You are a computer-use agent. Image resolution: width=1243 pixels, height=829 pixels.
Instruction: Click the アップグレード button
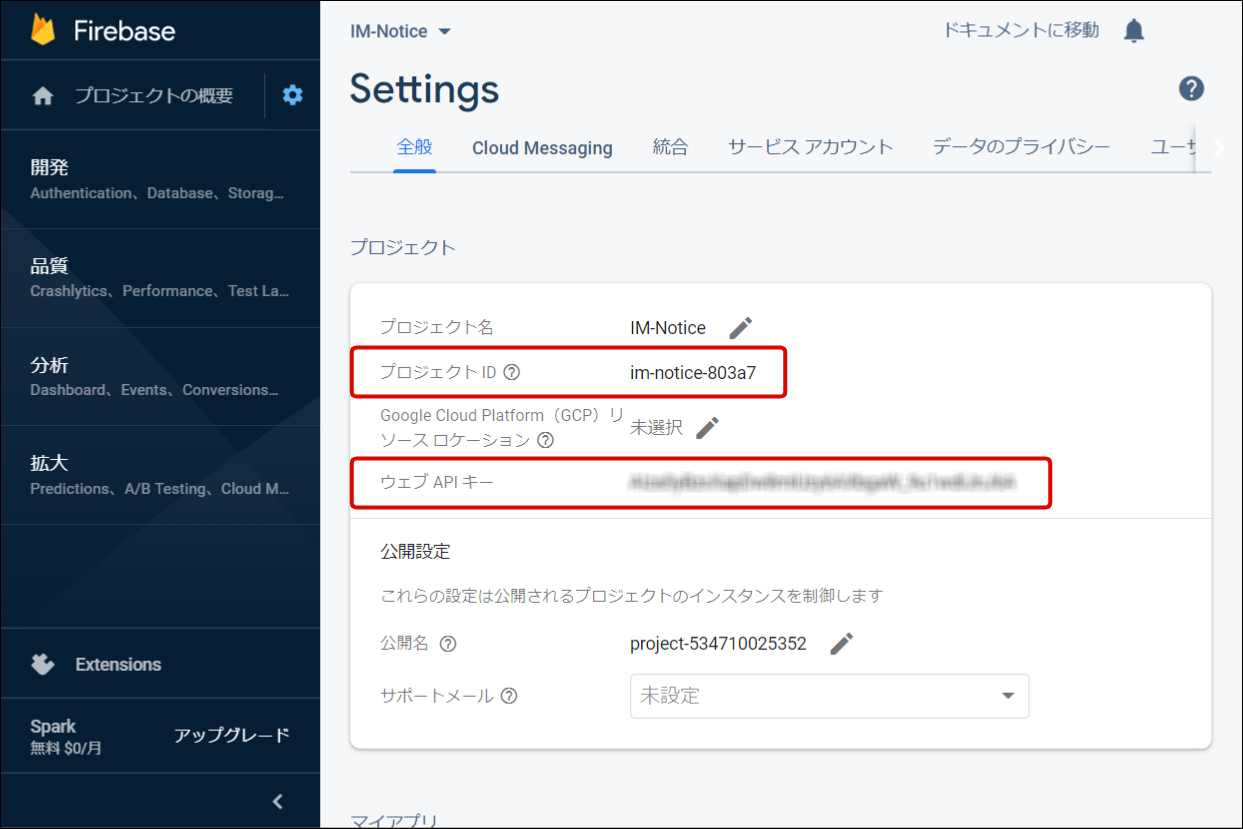[x=232, y=735]
